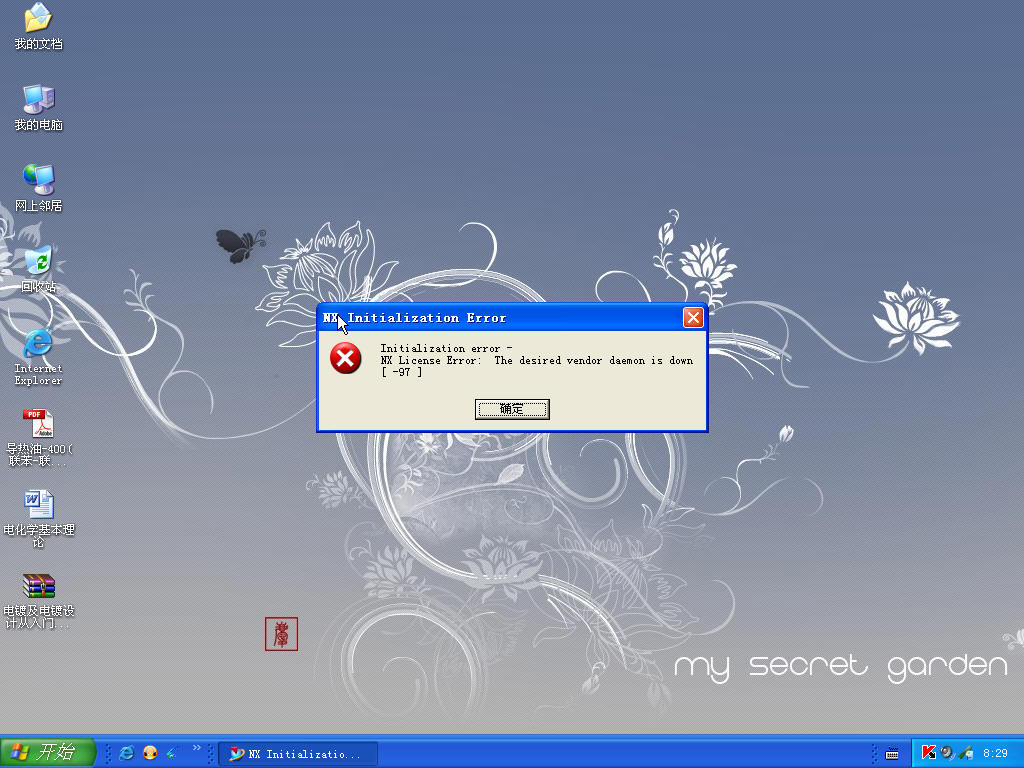1024x768 pixels.
Task: Click the keyboard language bar icon
Action: tap(891, 754)
